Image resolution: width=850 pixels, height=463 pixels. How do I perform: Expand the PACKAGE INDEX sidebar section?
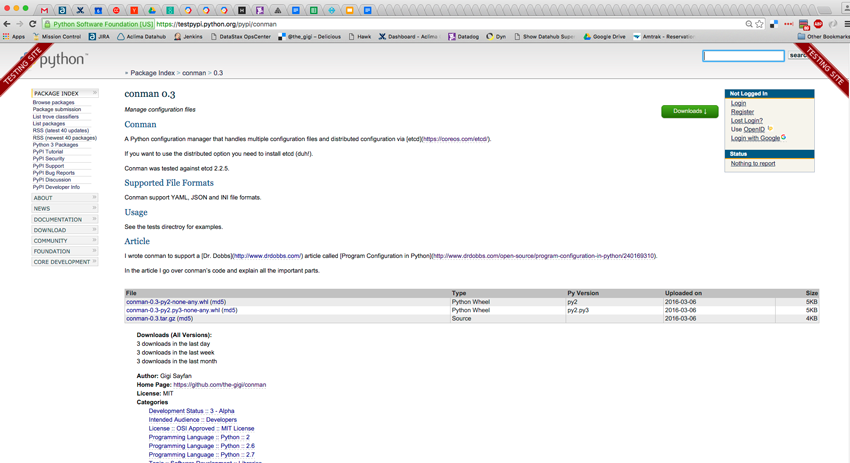[65, 93]
